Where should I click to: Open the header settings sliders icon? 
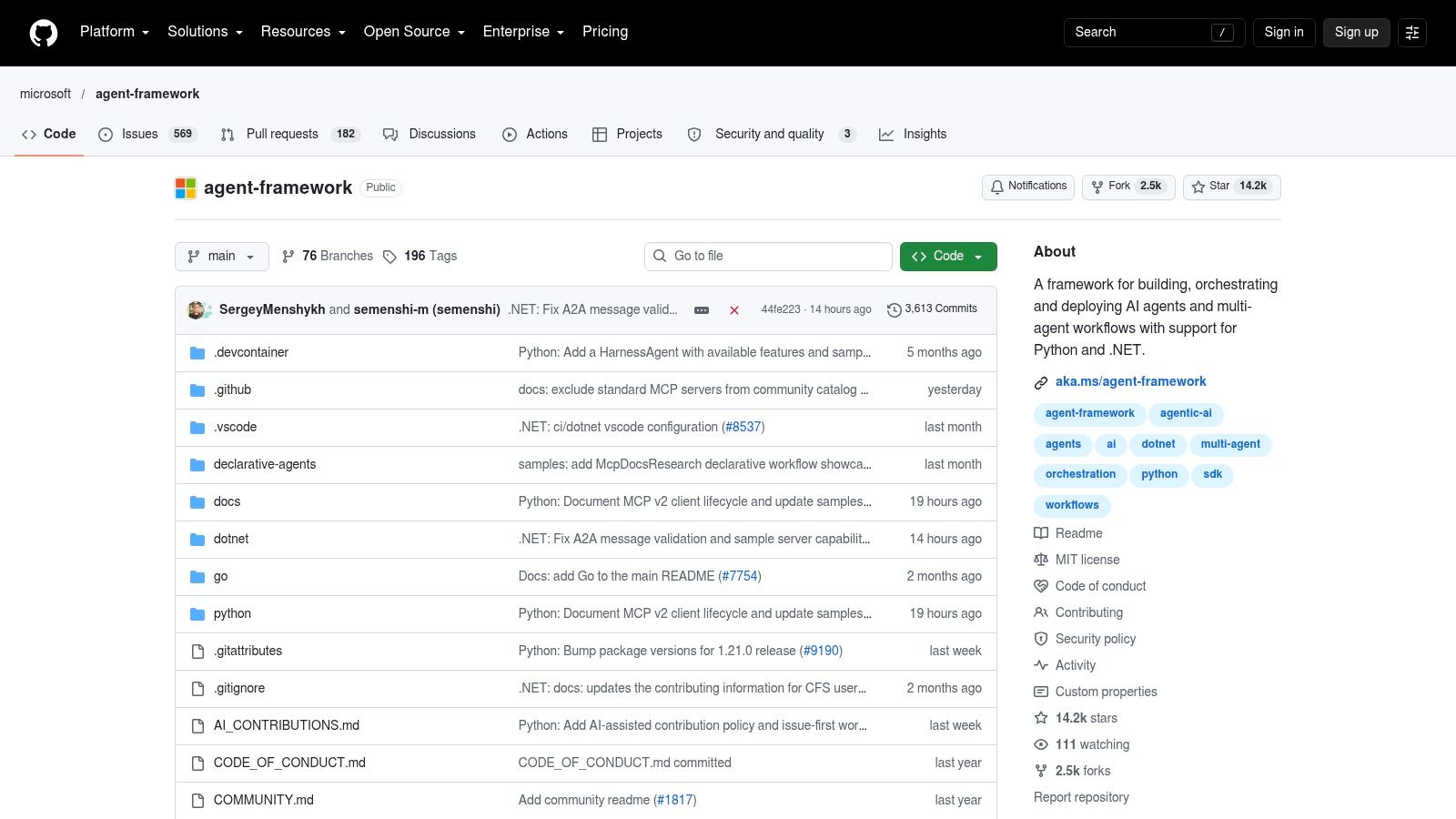(1412, 33)
